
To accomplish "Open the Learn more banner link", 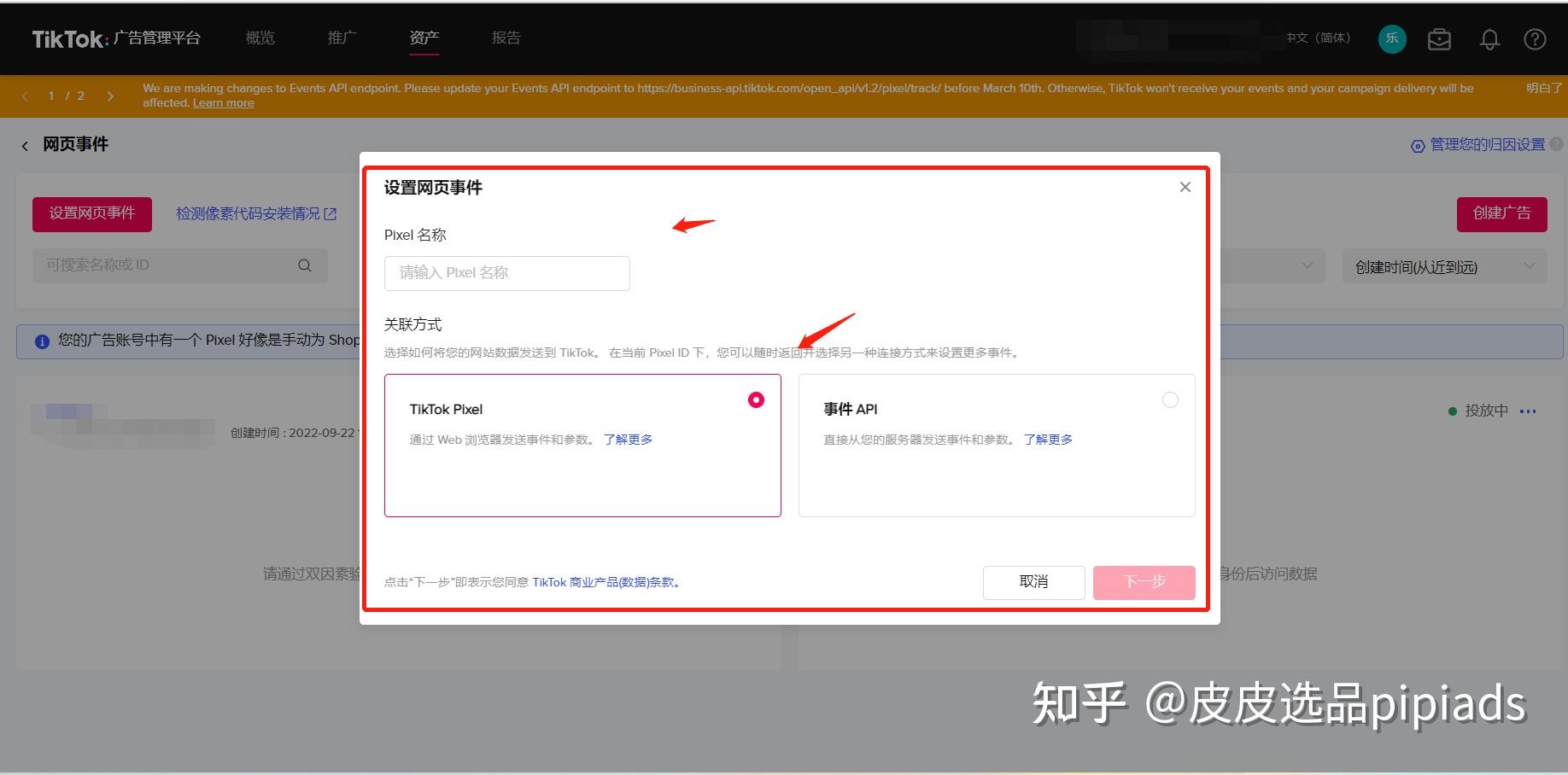I will pyautogui.click(x=224, y=103).
